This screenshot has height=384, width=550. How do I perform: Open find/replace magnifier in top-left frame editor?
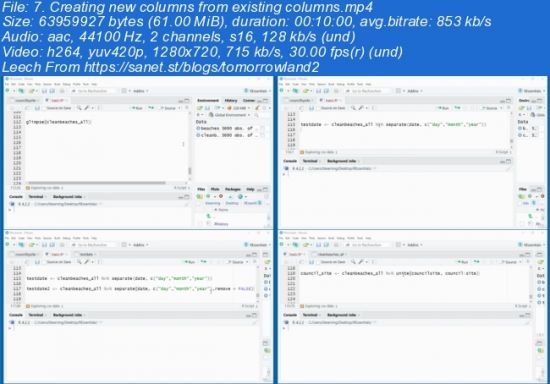80,108
